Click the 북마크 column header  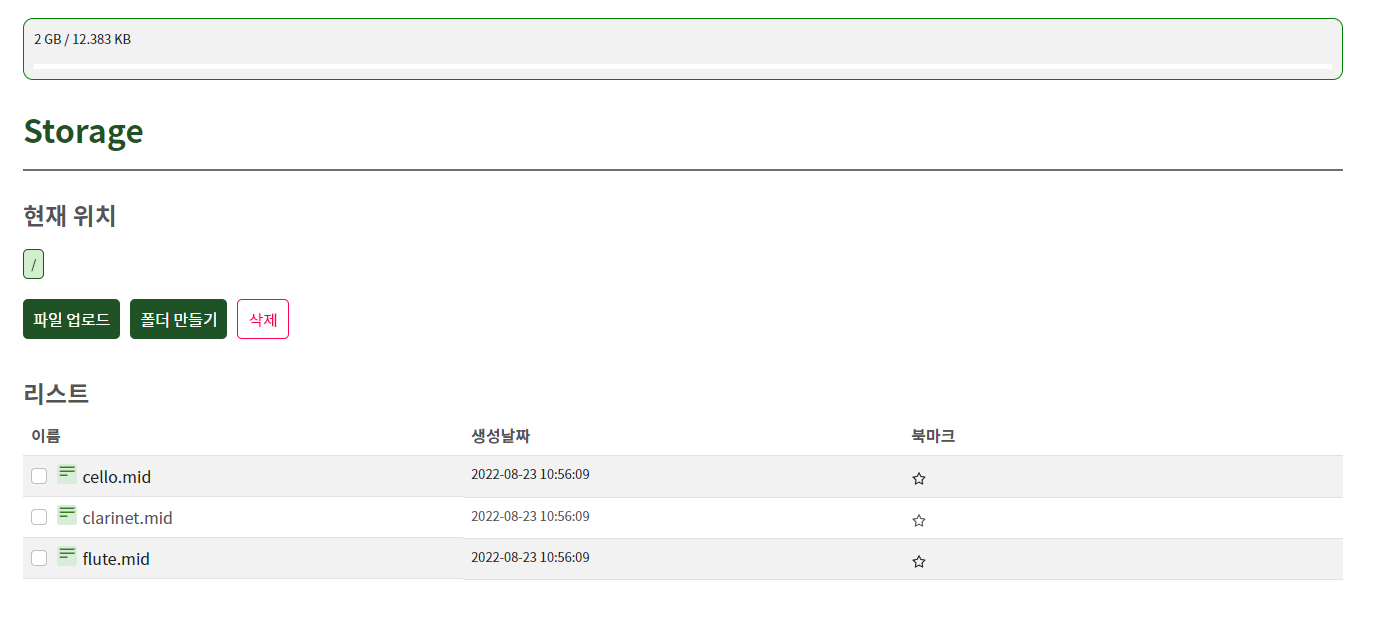[933, 436]
